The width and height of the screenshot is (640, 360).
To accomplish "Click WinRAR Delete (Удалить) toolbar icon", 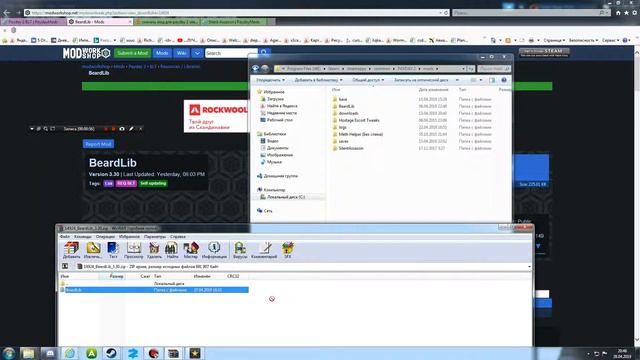I will (x=154, y=250).
